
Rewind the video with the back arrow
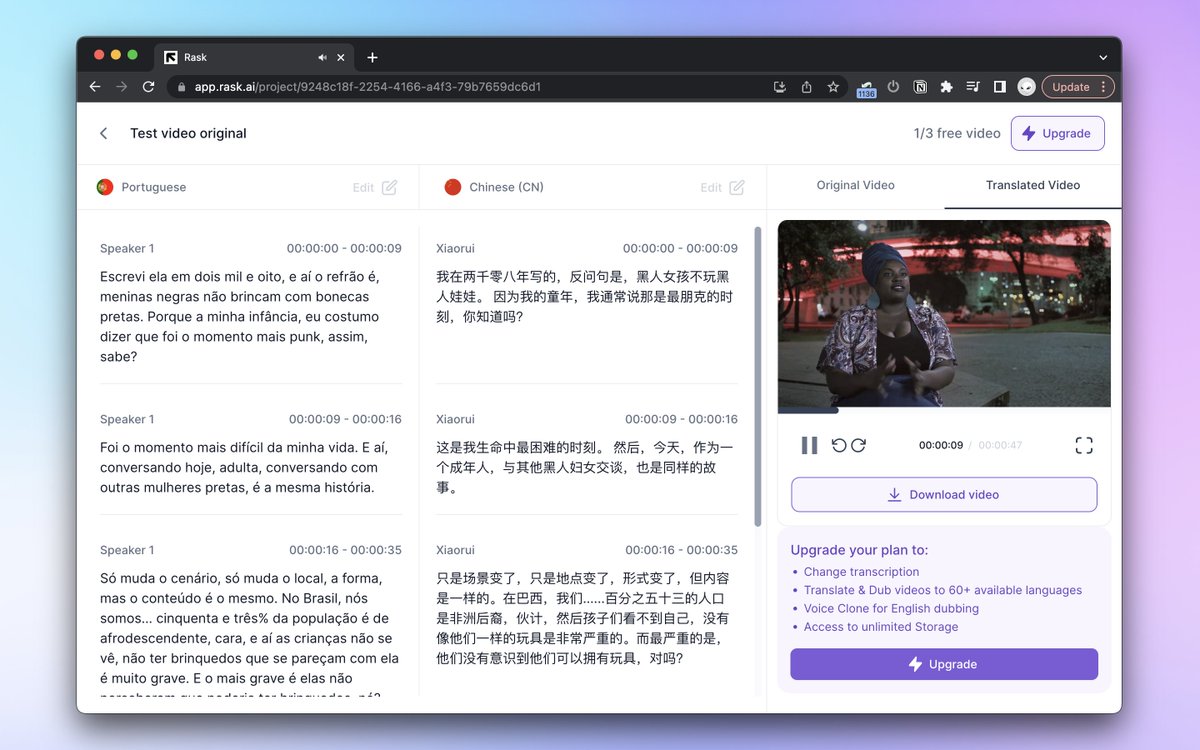839,445
